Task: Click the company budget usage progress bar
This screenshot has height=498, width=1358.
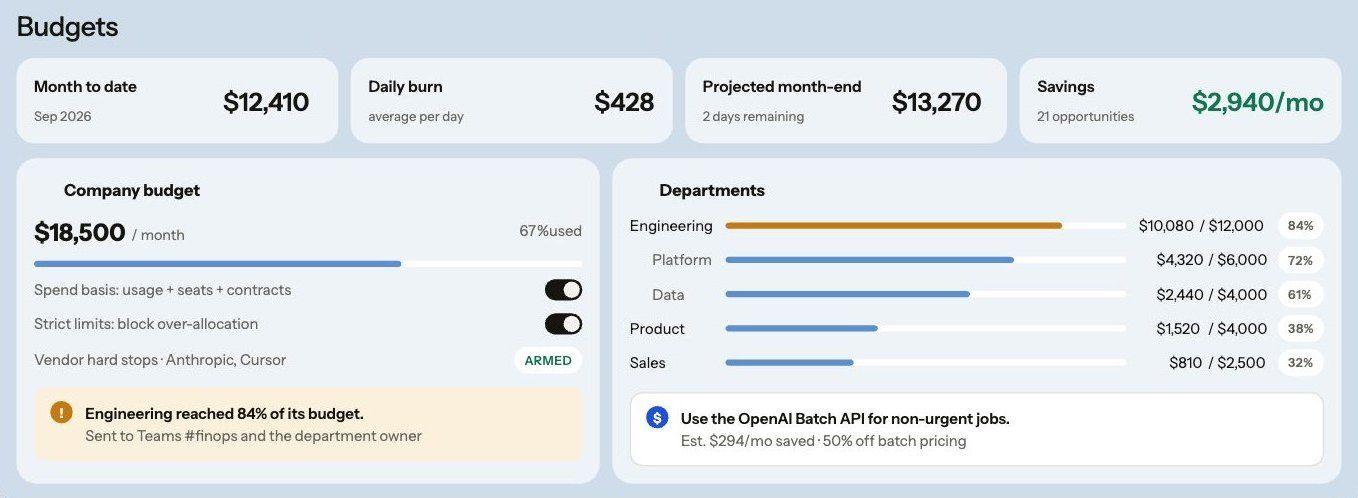Action: point(308,264)
